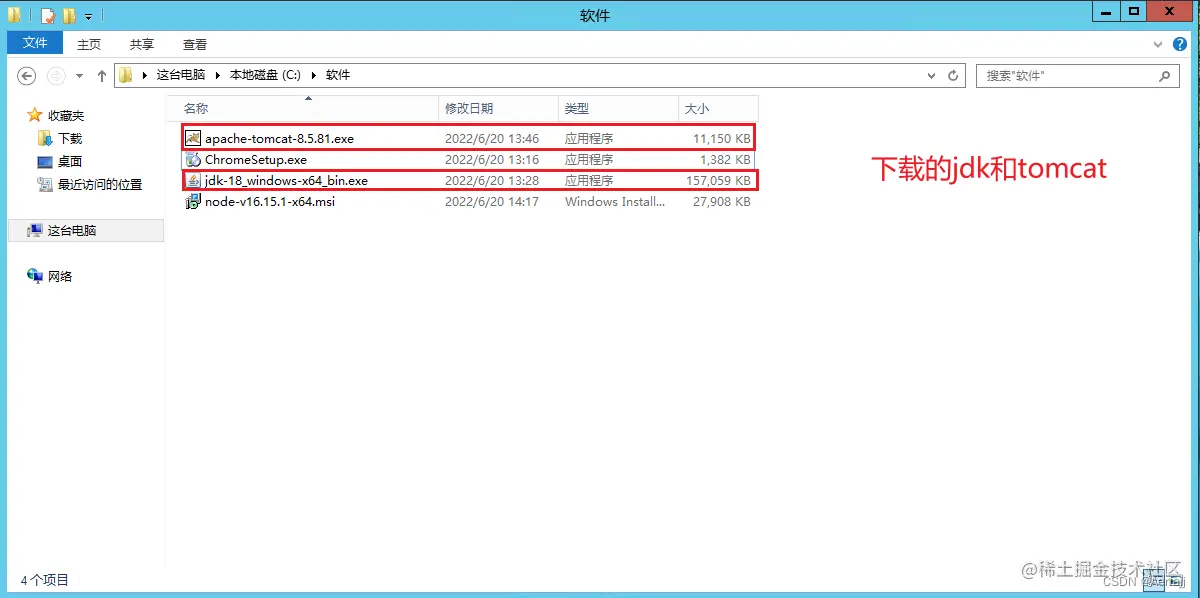Navigate to 本地磁盘 (C:) in the breadcrumb
This screenshot has height=598, width=1200.
point(265,75)
